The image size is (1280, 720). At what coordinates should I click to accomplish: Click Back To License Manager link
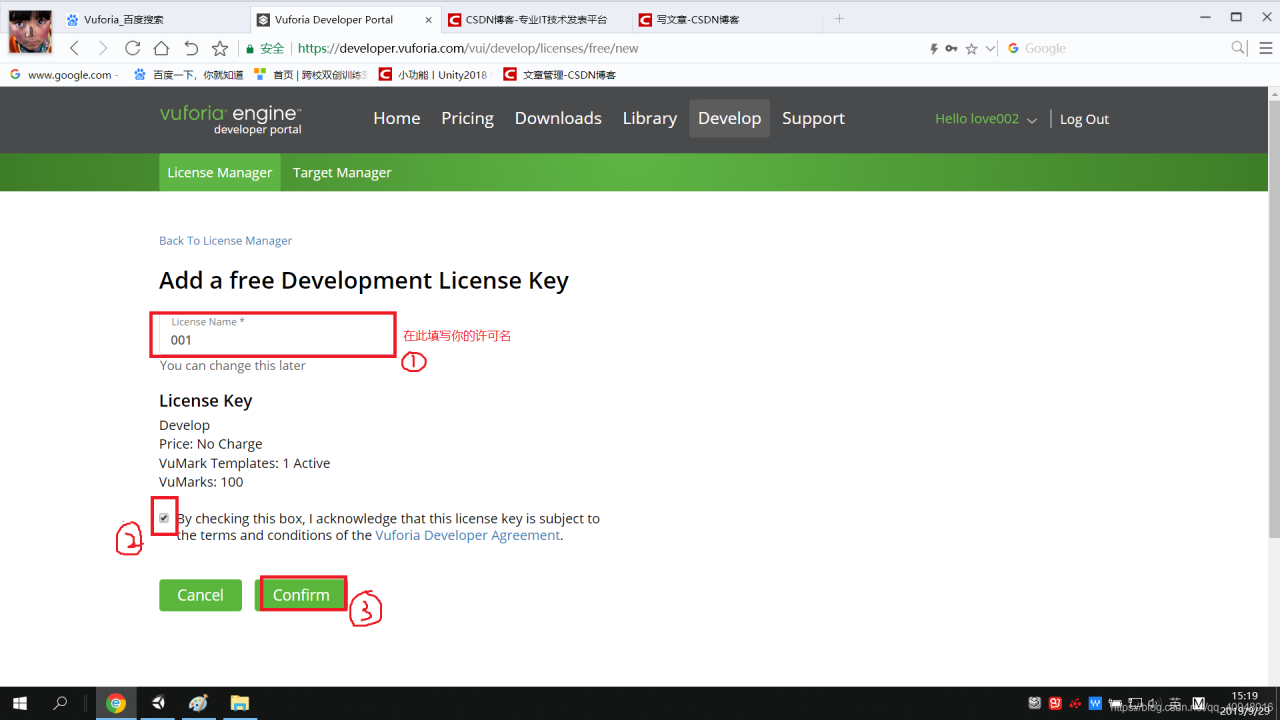225,241
